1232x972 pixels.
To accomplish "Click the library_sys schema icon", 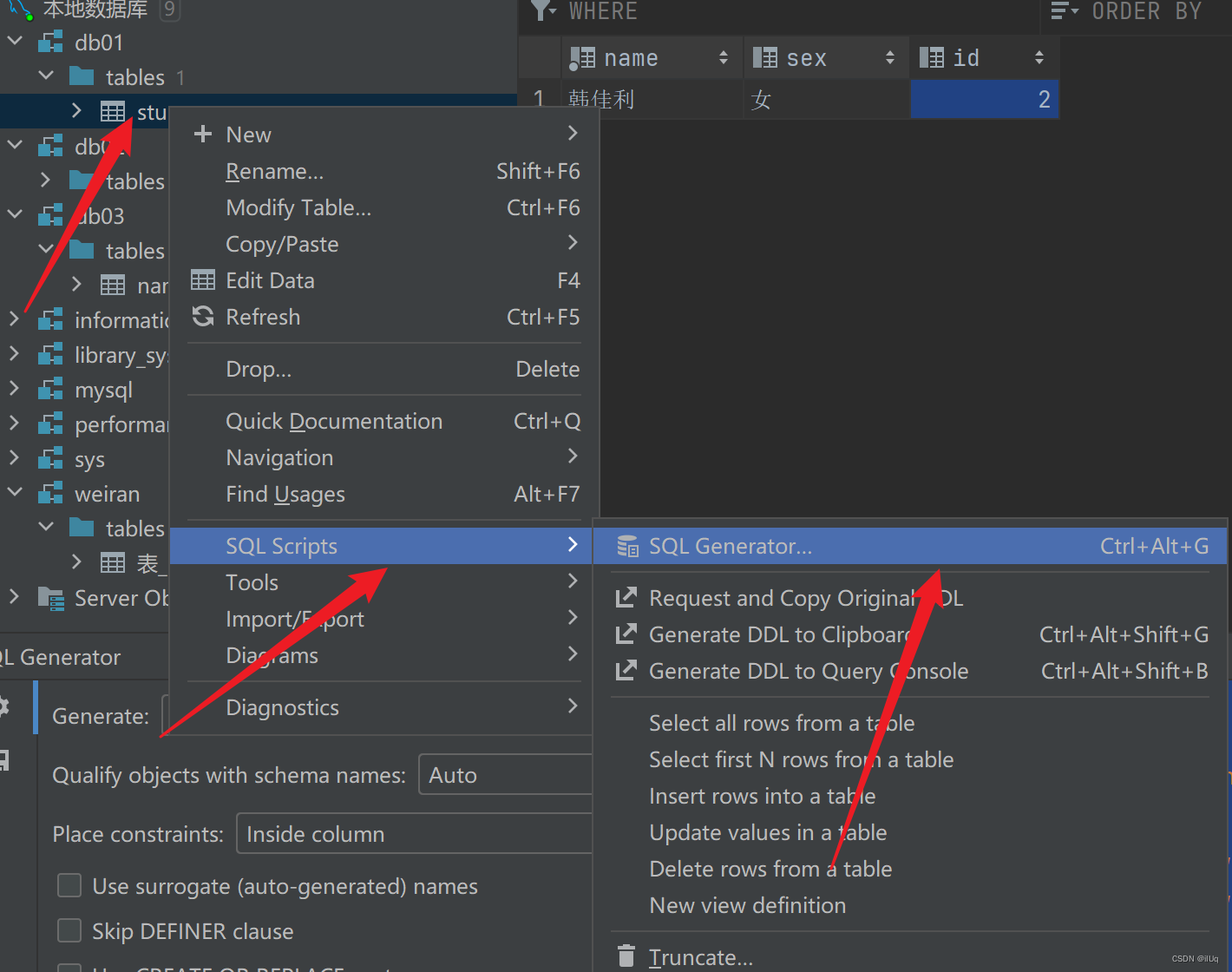I will click(50, 354).
